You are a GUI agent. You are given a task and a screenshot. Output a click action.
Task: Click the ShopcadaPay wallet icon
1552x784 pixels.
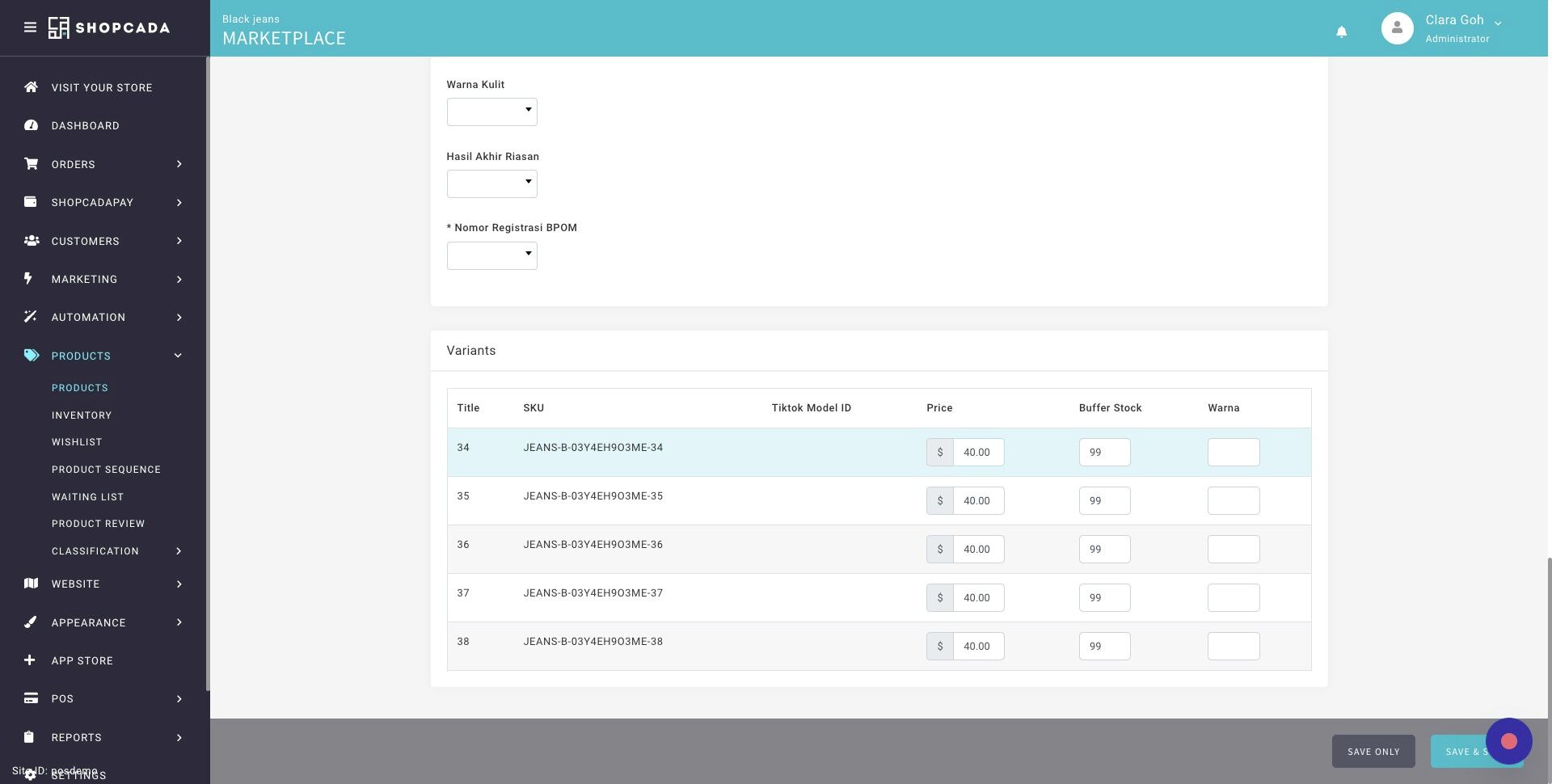click(x=31, y=202)
